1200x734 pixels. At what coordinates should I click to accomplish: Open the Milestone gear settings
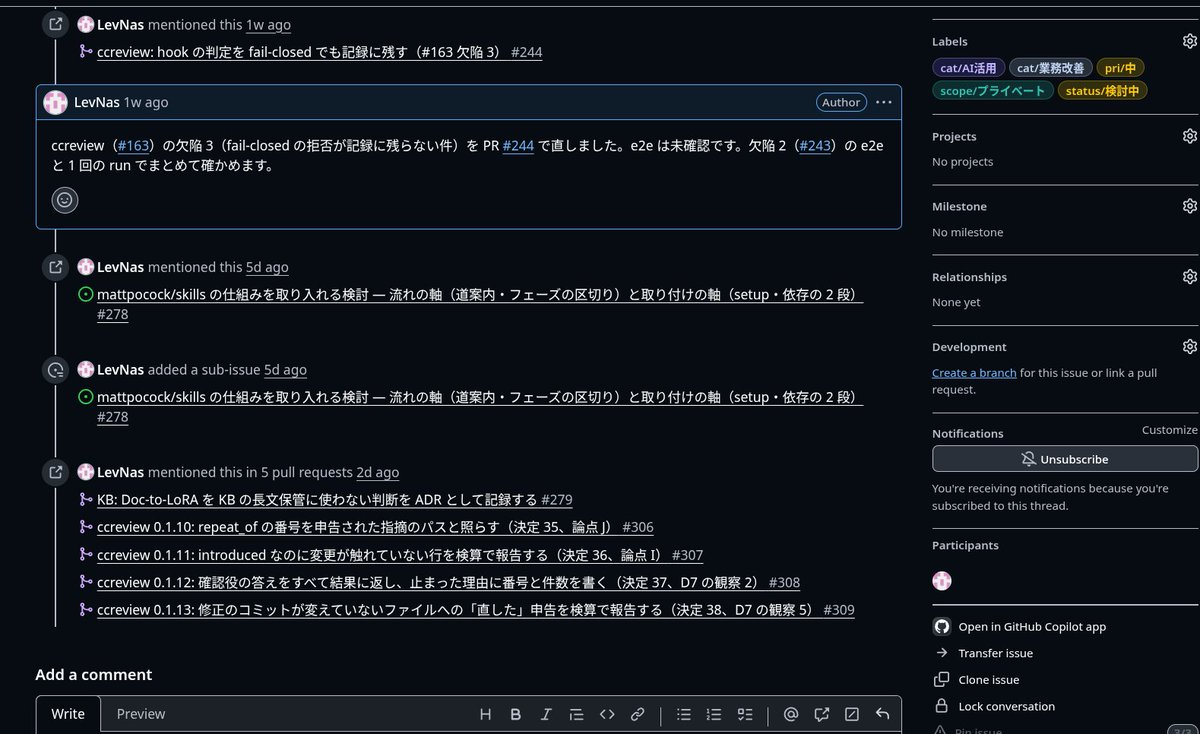click(1189, 206)
